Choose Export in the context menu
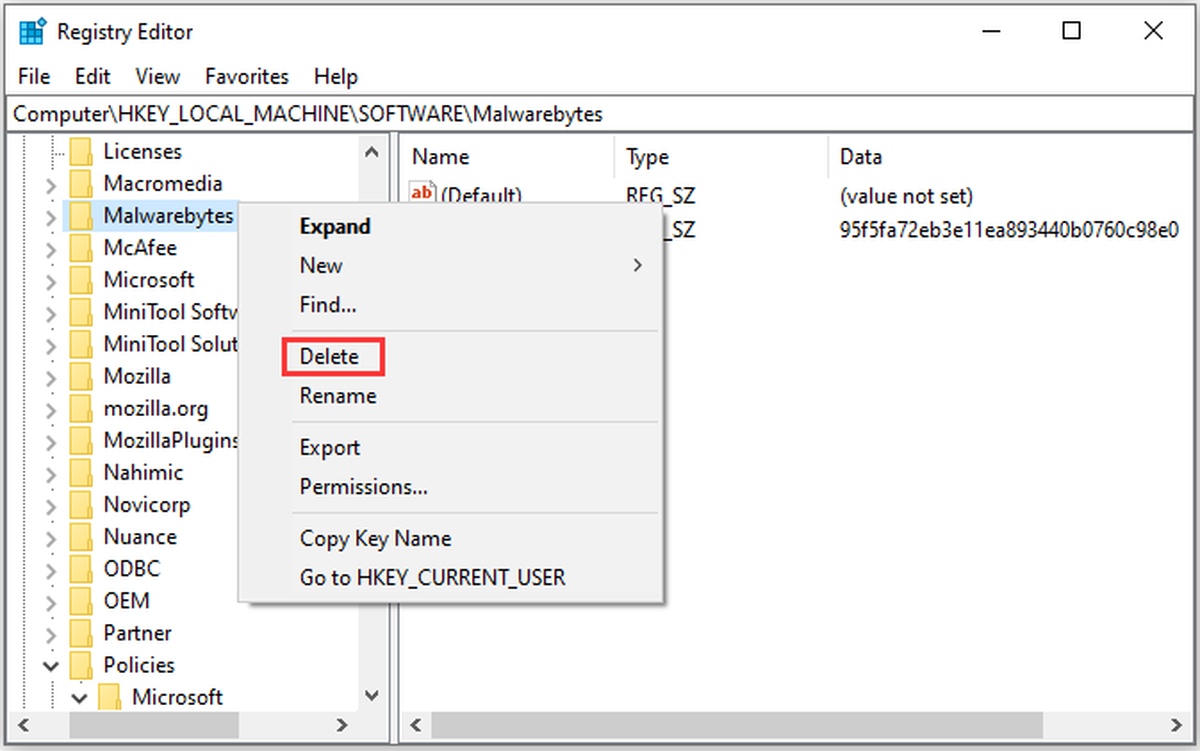The image size is (1200, 751). coord(330,448)
